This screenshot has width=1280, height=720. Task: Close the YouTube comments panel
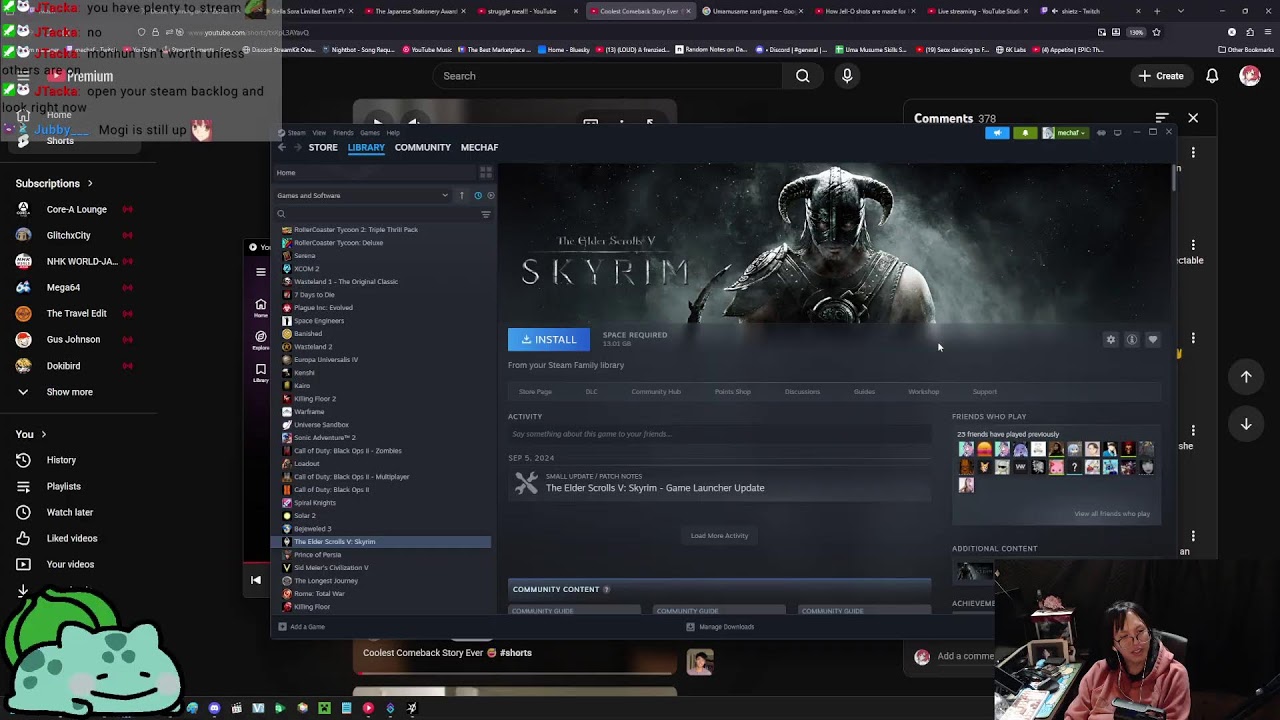(1193, 118)
